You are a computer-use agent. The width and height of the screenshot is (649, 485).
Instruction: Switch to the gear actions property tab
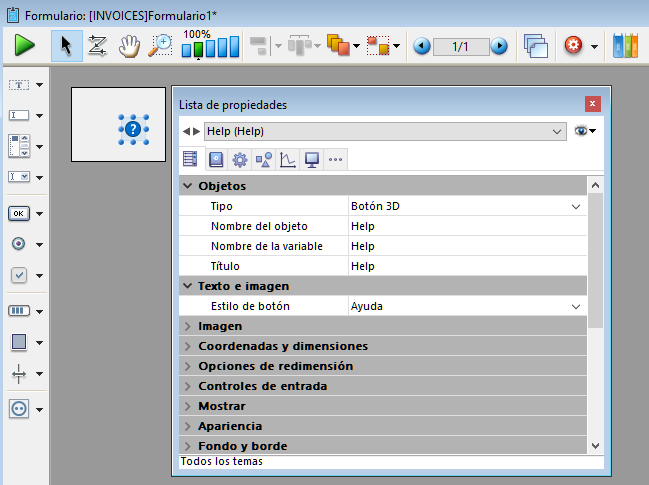239,159
